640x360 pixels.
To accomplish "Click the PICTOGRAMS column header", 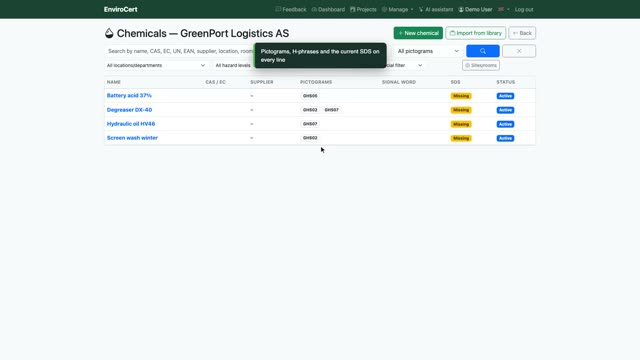I will (x=316, y=82).
